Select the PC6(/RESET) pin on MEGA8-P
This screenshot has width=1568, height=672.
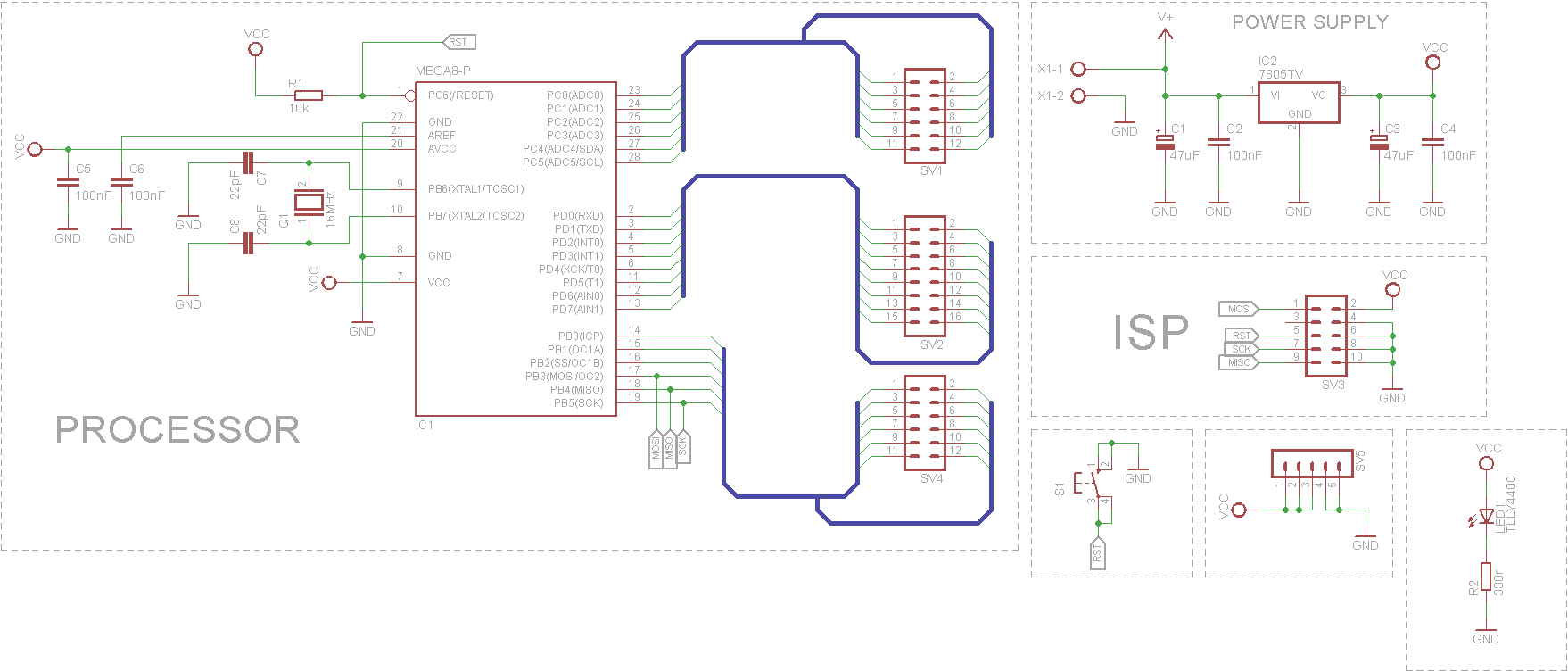pos(460,95)
